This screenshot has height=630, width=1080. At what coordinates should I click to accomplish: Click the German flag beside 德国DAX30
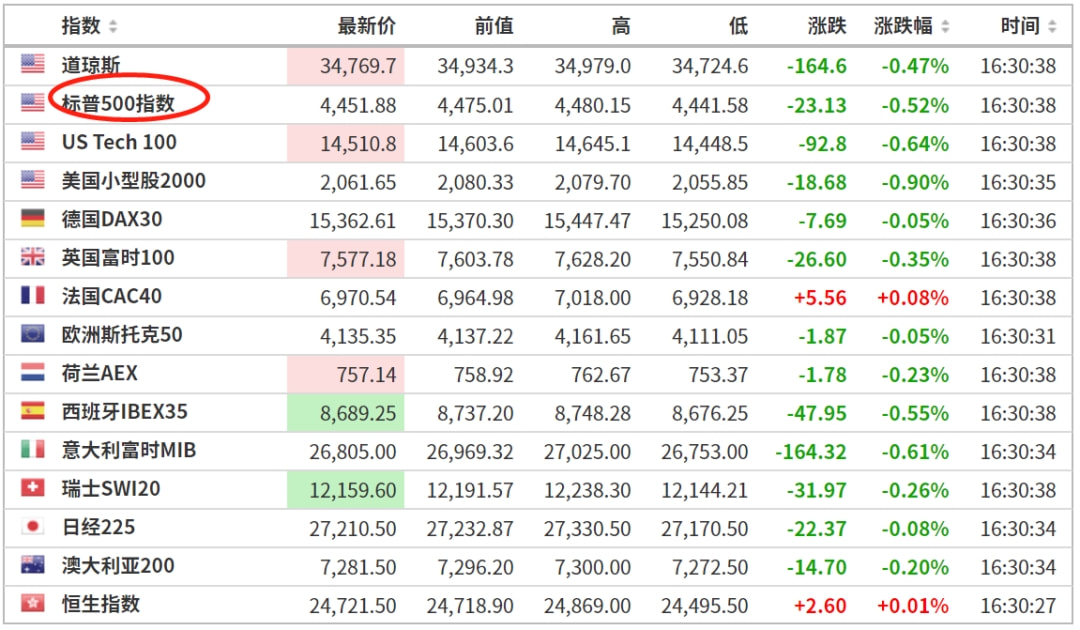tap(32, 218)
